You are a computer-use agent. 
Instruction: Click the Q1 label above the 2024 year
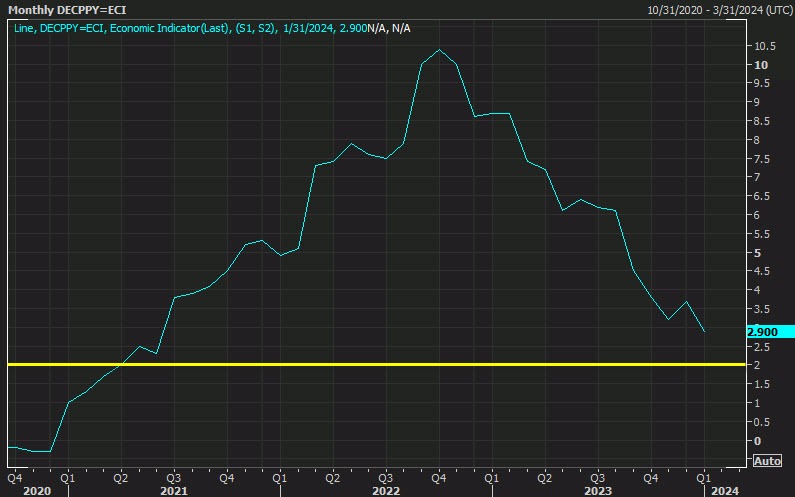tap(702, 477)
